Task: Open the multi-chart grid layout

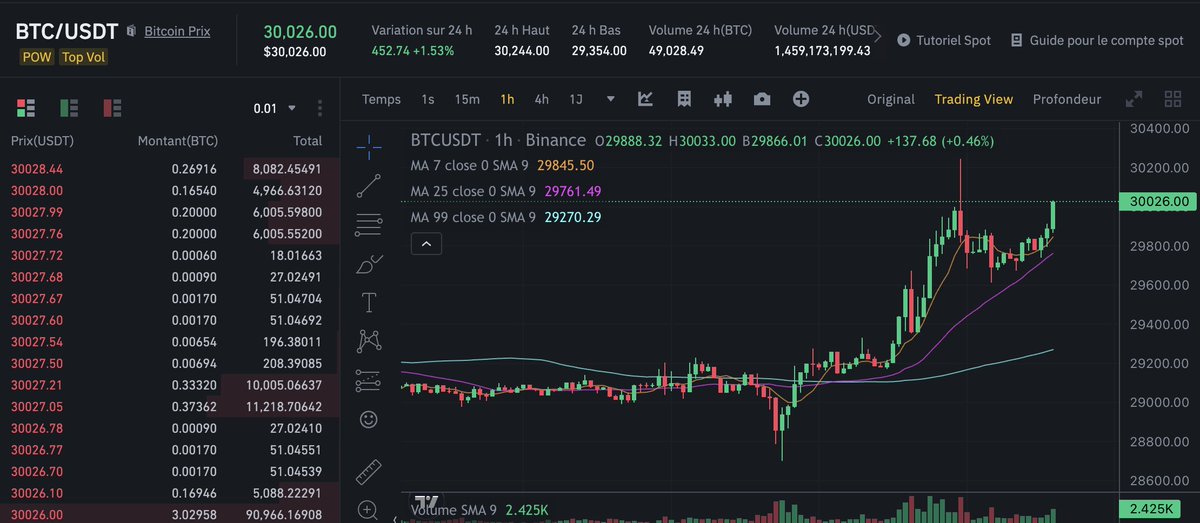Action: 1173,99
